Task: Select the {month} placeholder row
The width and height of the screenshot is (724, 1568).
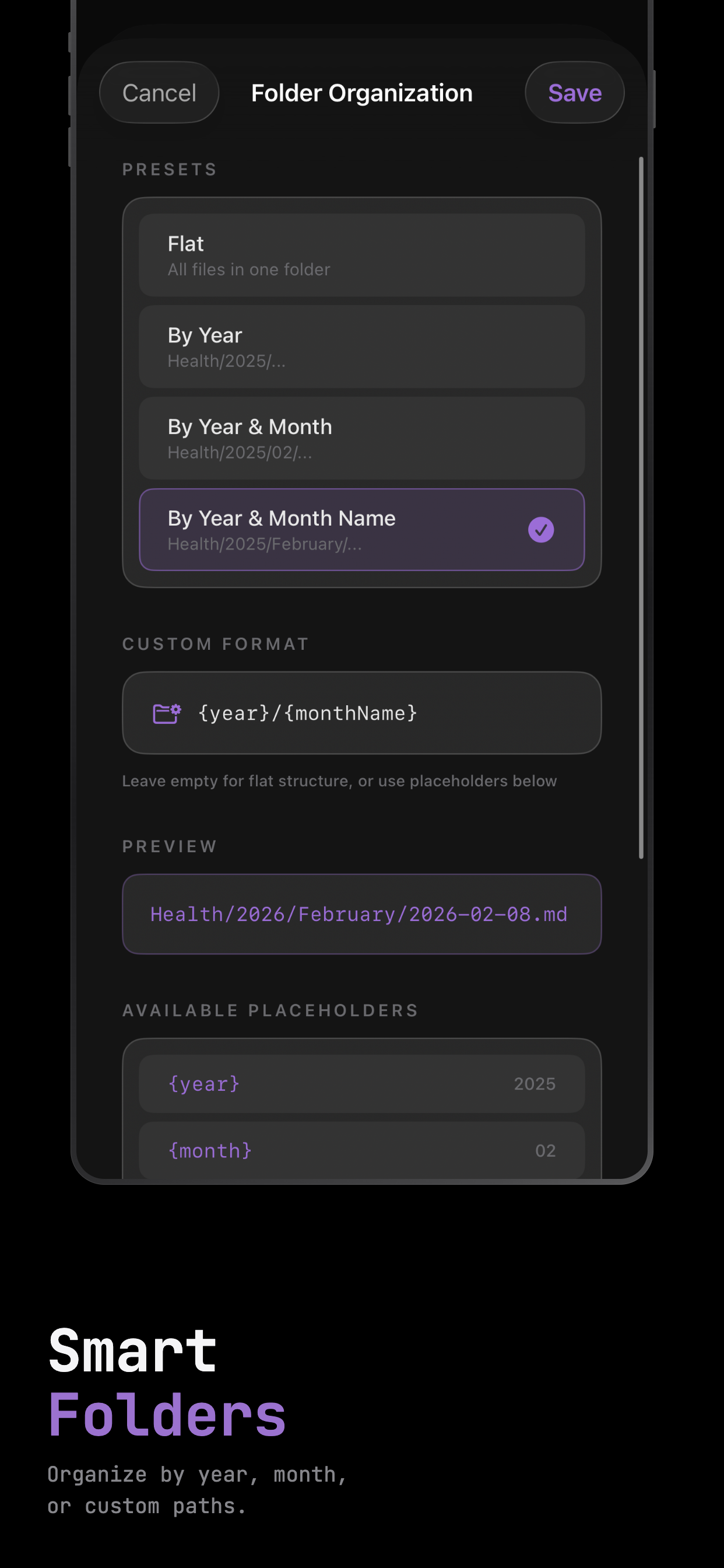Action: coord(361,1150)
